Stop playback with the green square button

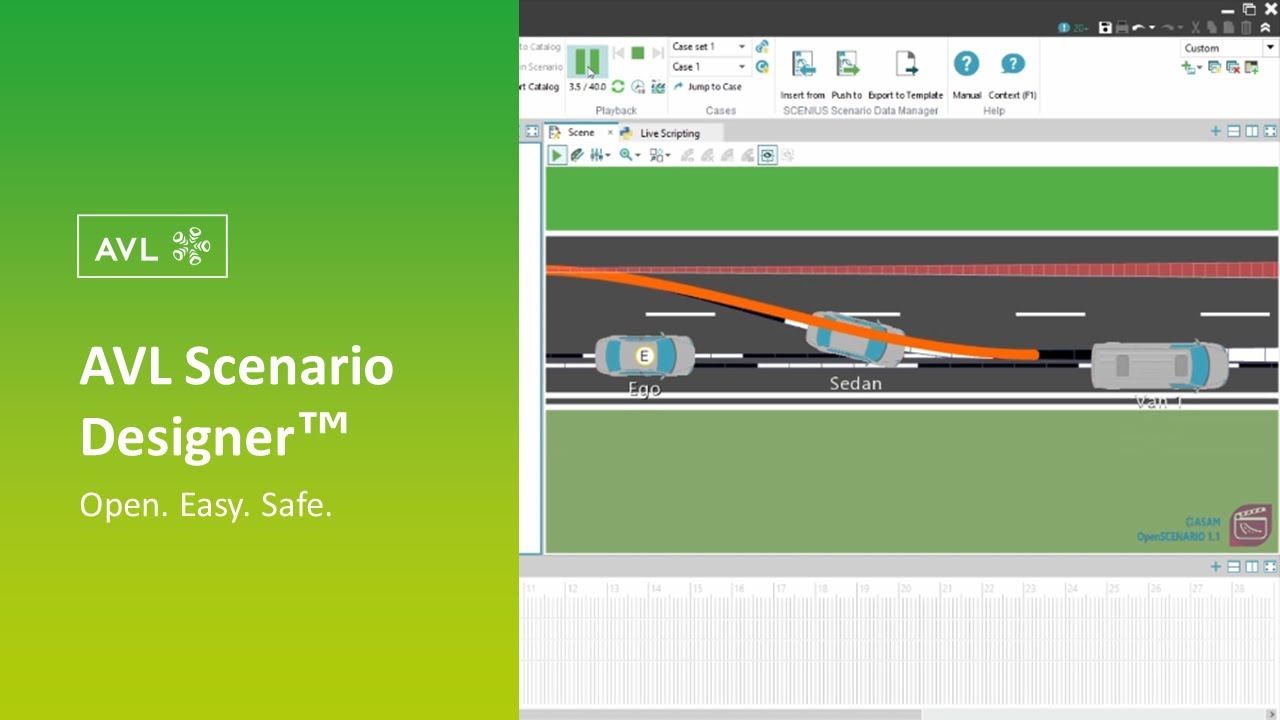(638, 53)
